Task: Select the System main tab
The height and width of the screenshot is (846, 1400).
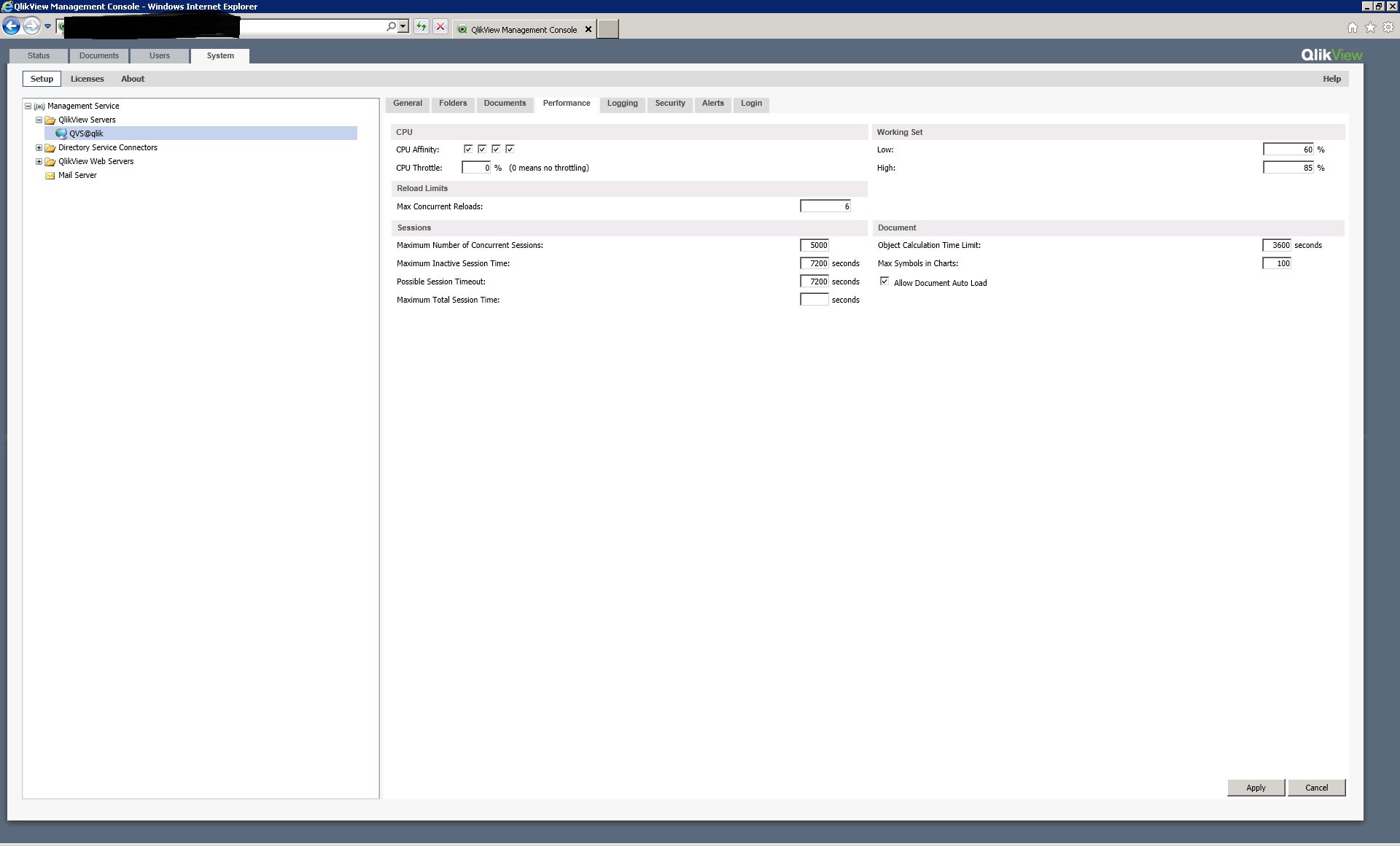Action: [x=220, y=56]
